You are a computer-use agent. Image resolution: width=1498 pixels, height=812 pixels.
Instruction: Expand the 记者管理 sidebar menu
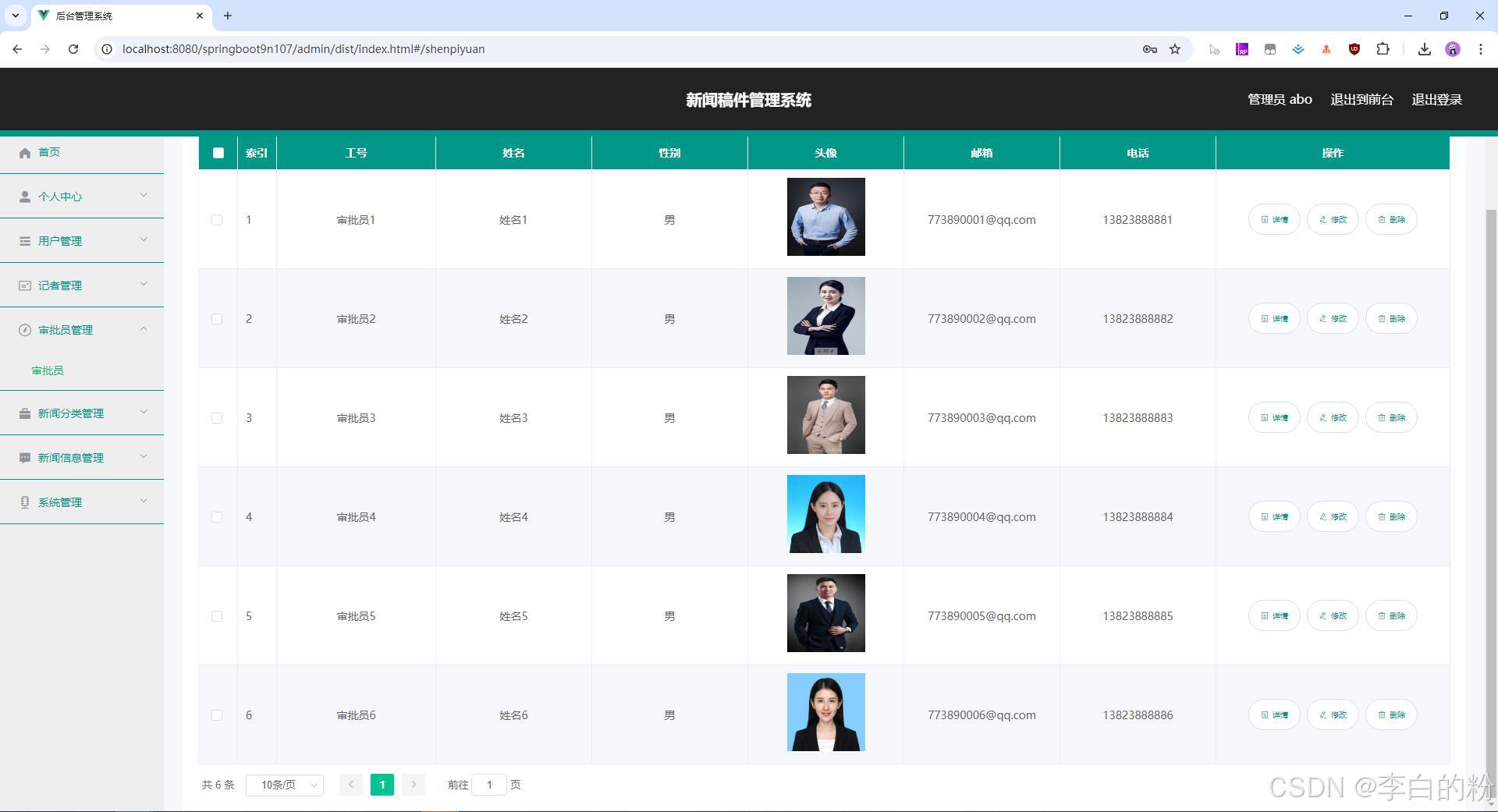82,285
